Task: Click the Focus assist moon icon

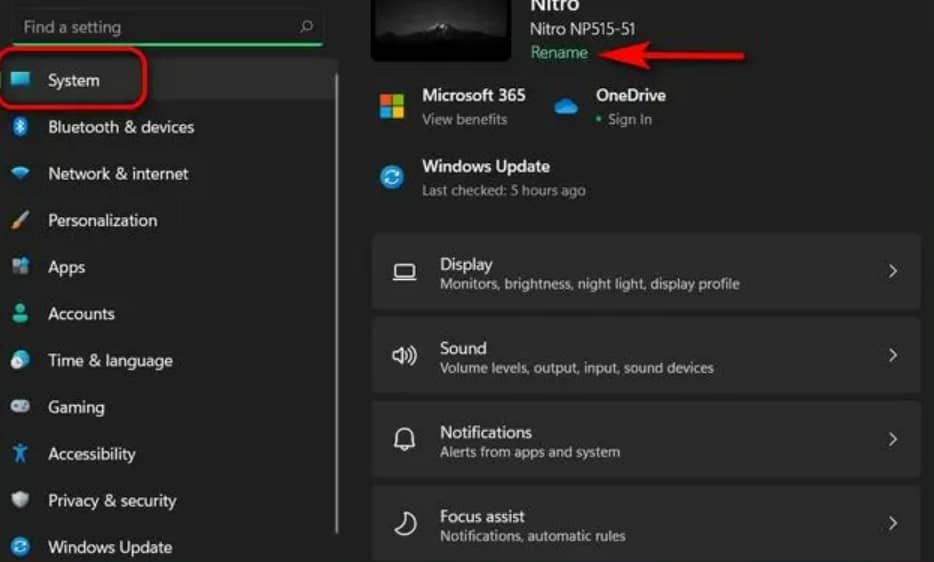Action: 406,523
